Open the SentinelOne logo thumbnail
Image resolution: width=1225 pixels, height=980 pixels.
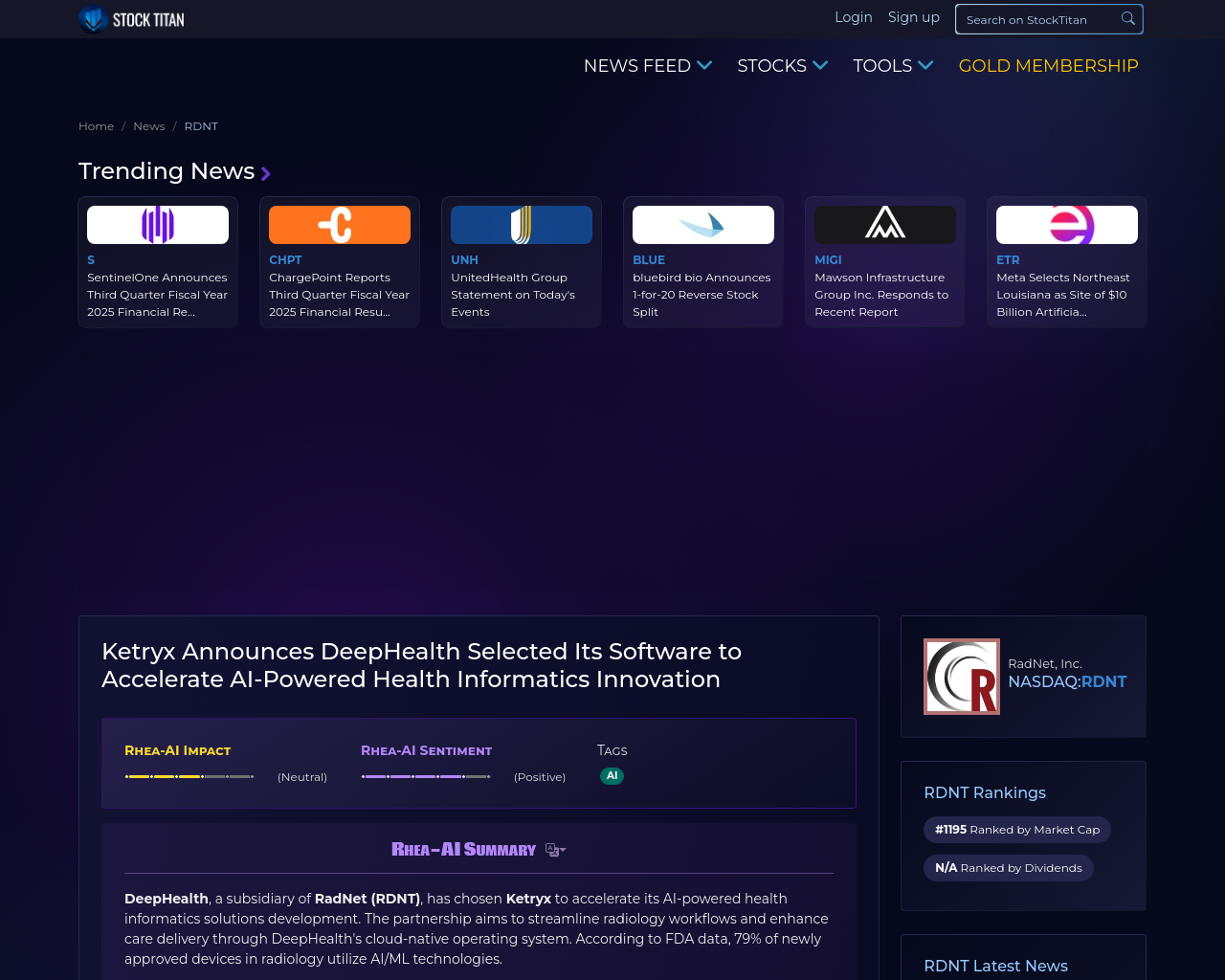[158, 225]
